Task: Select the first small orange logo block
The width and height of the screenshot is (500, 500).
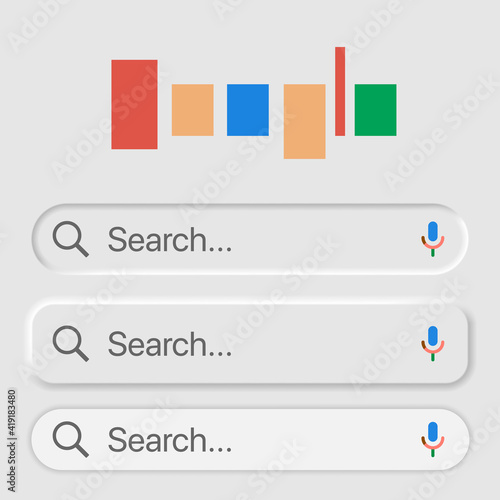Action: click(x=193, y=110)
